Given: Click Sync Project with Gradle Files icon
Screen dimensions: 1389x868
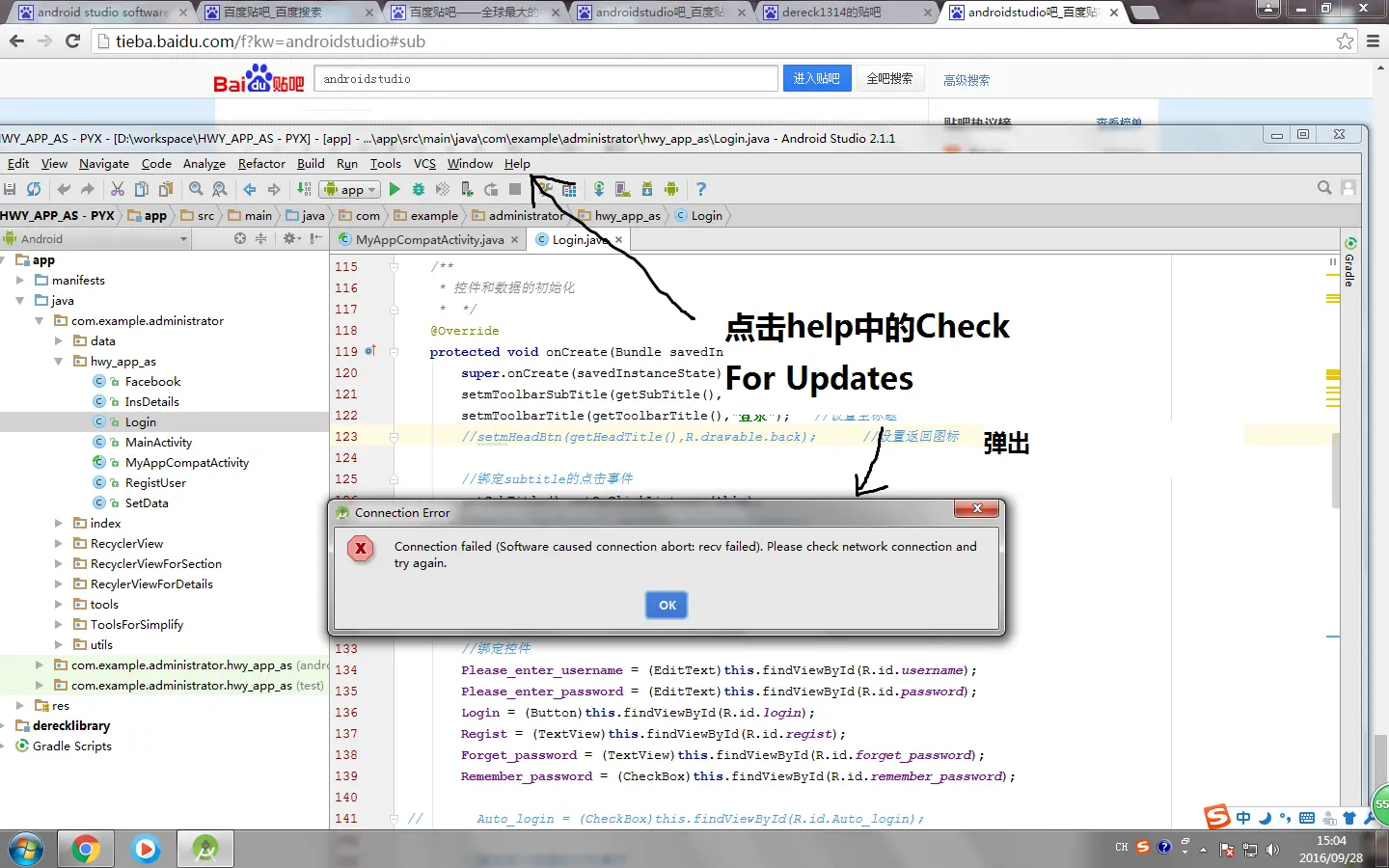Looking at the screenshot, I should coord(599,189).
